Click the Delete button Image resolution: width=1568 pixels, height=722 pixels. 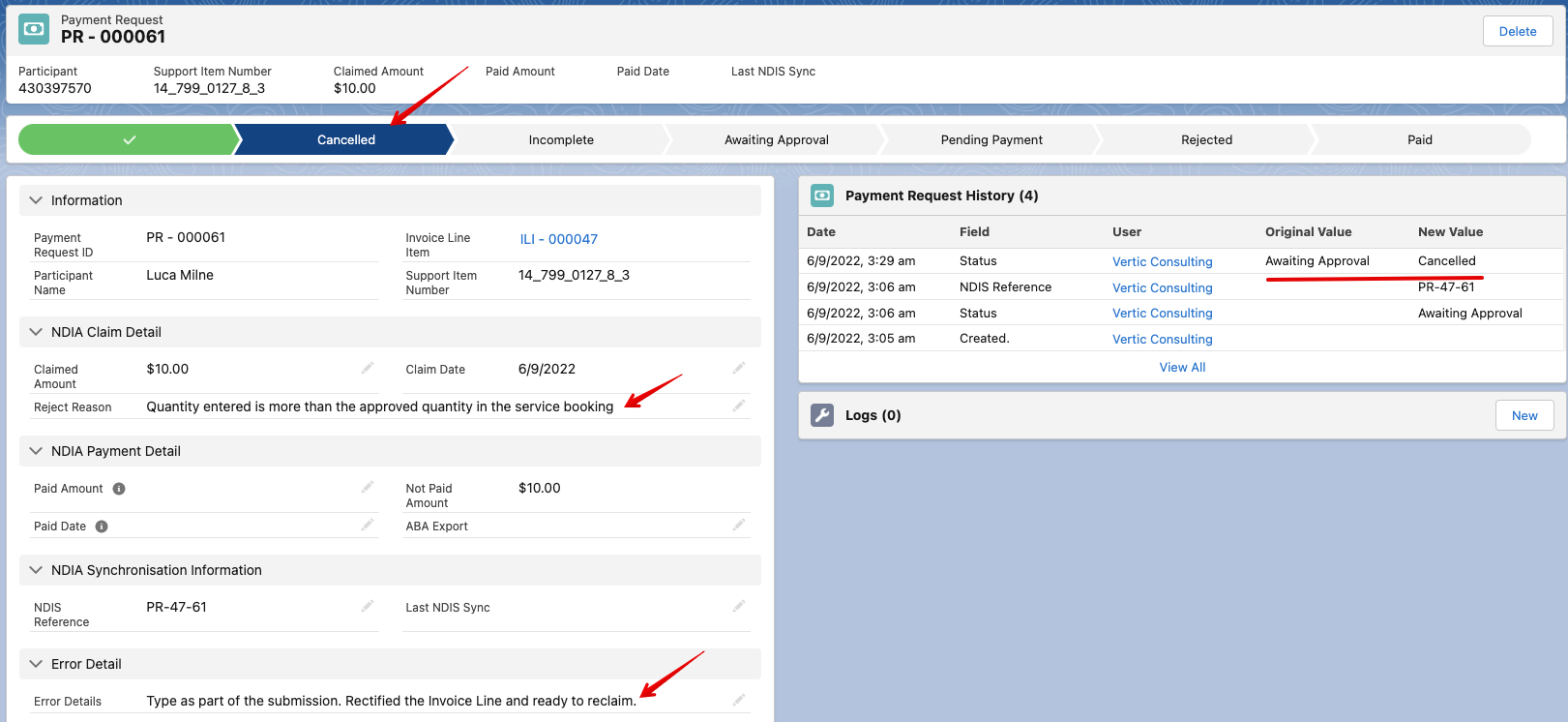[1517, 31]
